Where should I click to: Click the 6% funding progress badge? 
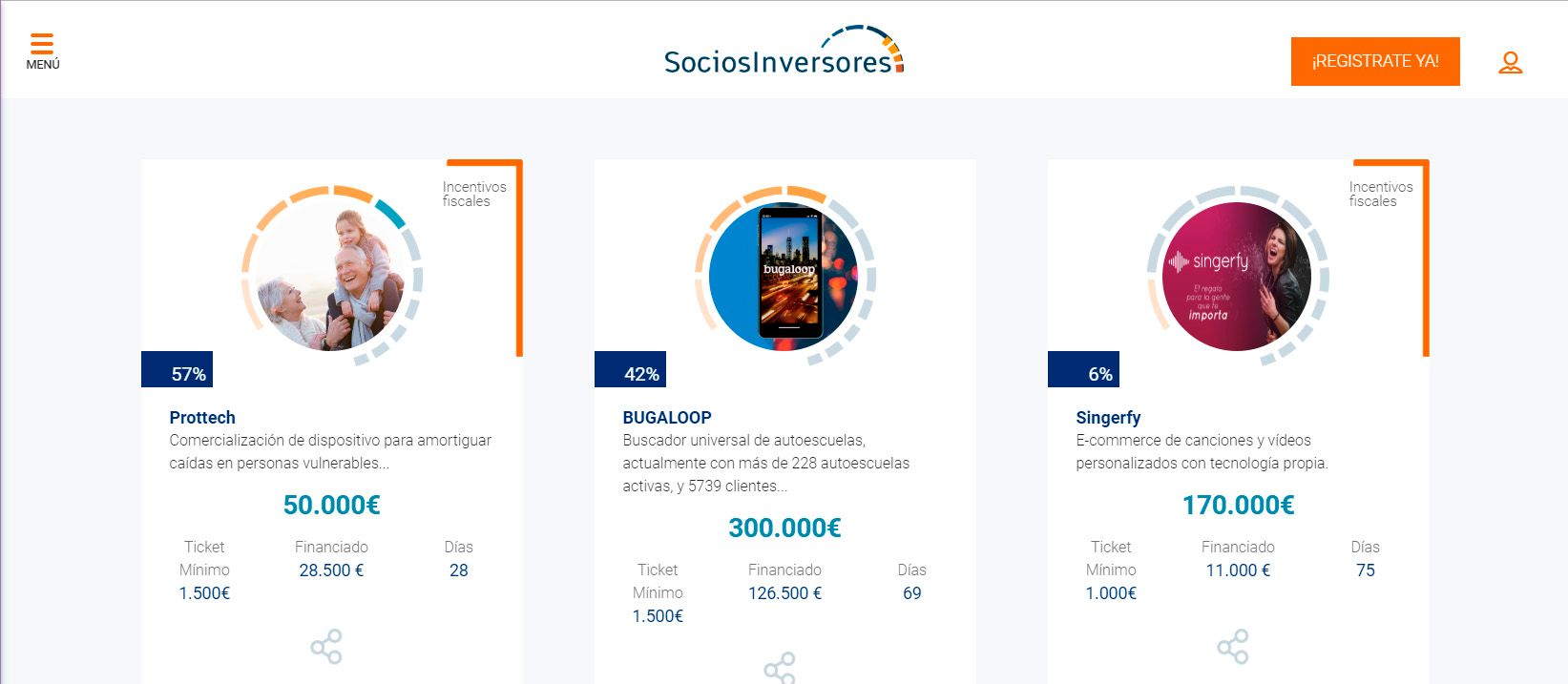click(x=1084, y=370)
